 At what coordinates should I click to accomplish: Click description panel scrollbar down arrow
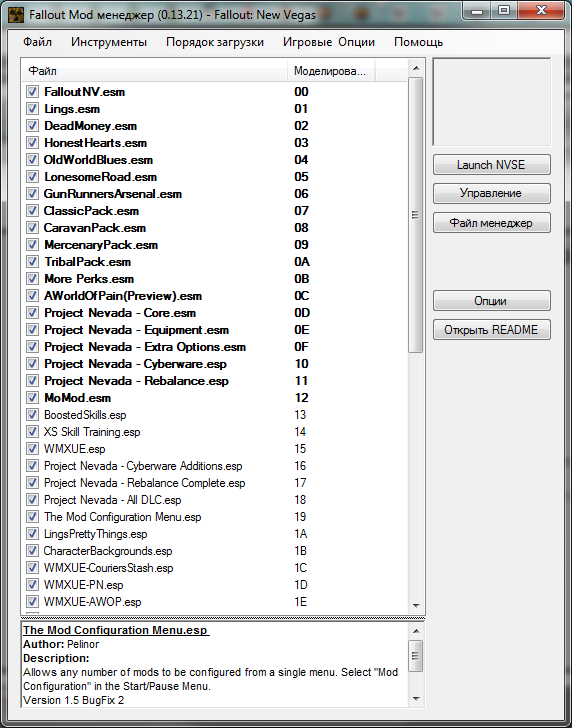[x=416, y=698]
